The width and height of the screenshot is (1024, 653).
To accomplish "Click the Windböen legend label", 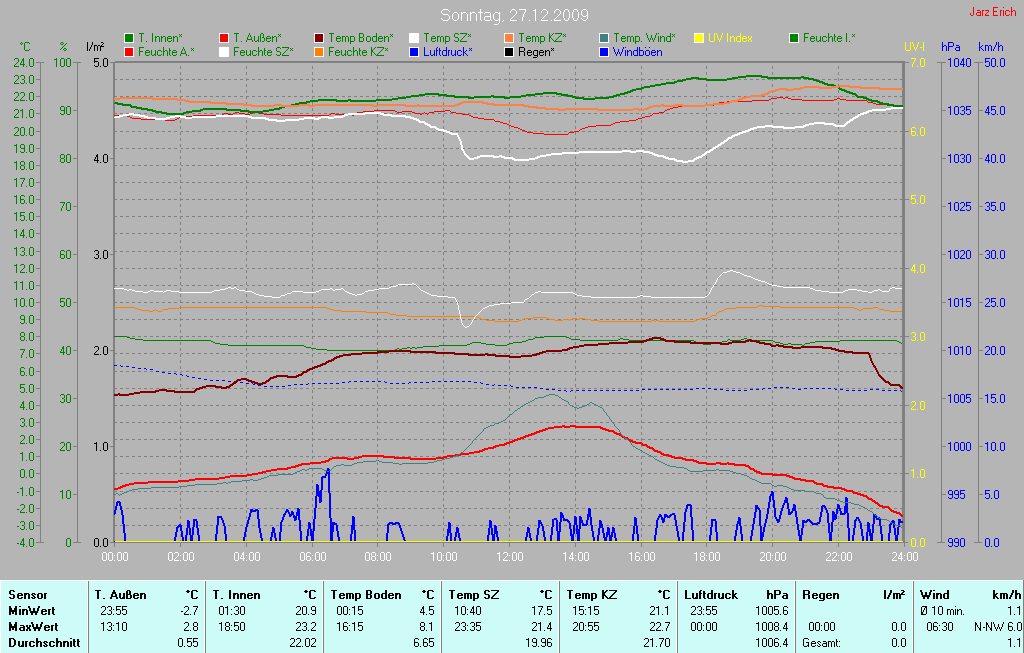I will (x=637, y=52).
